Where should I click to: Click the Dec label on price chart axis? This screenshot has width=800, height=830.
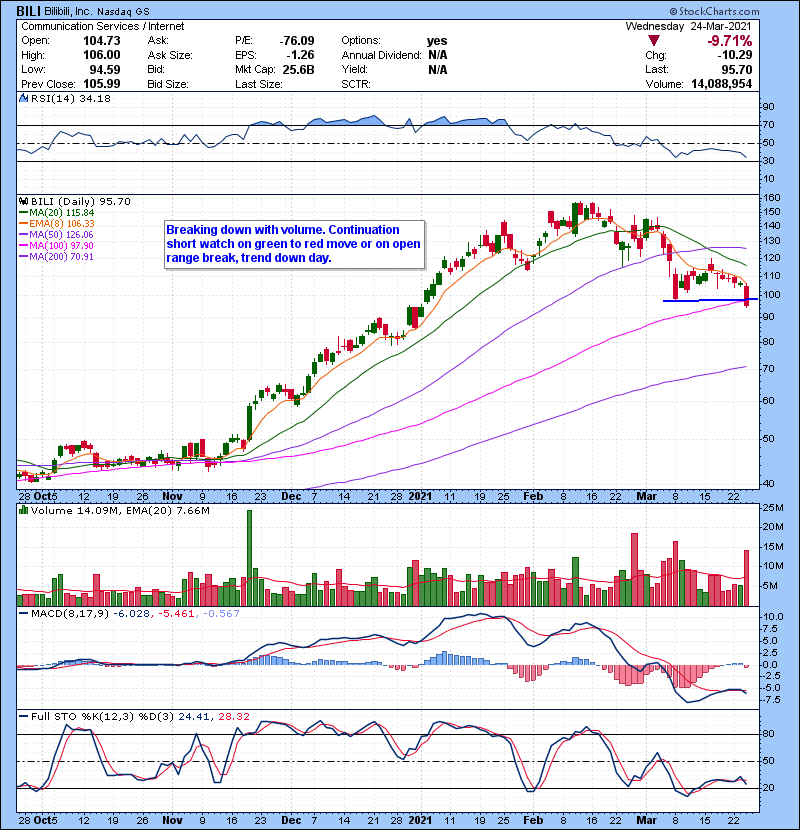[x=291, y=497]
